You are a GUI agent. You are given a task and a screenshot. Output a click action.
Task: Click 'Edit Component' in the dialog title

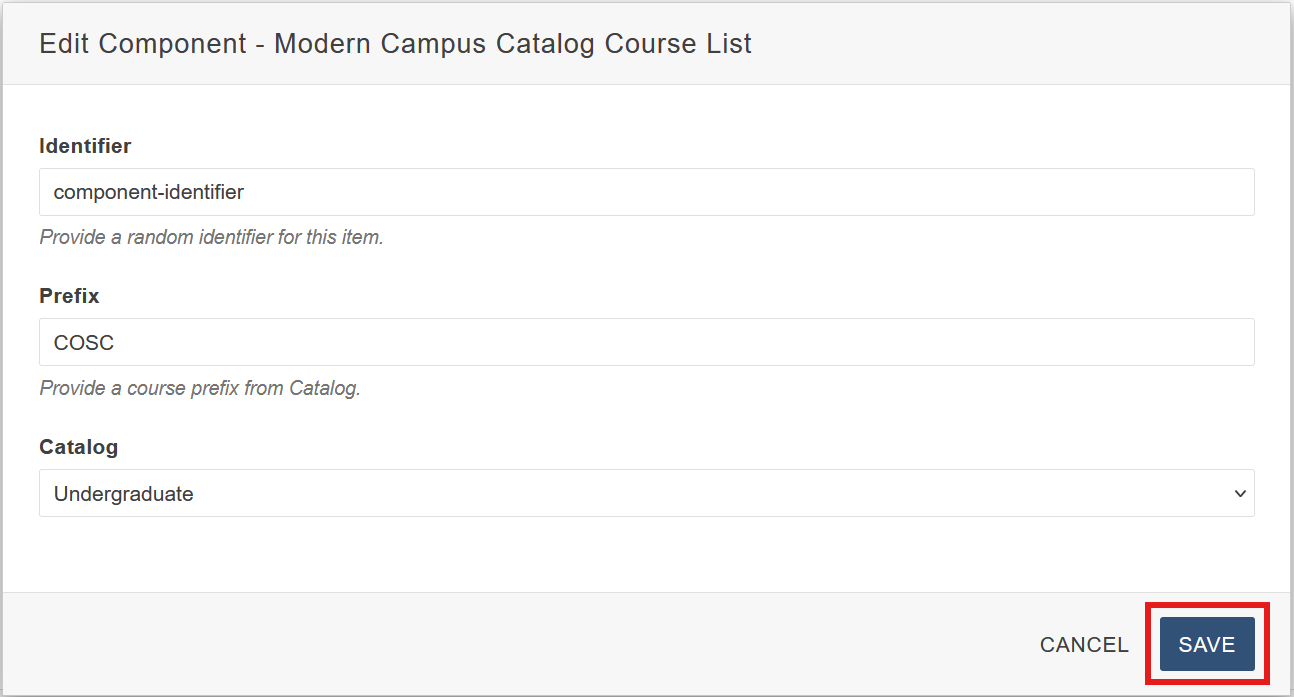coord(142,44)
